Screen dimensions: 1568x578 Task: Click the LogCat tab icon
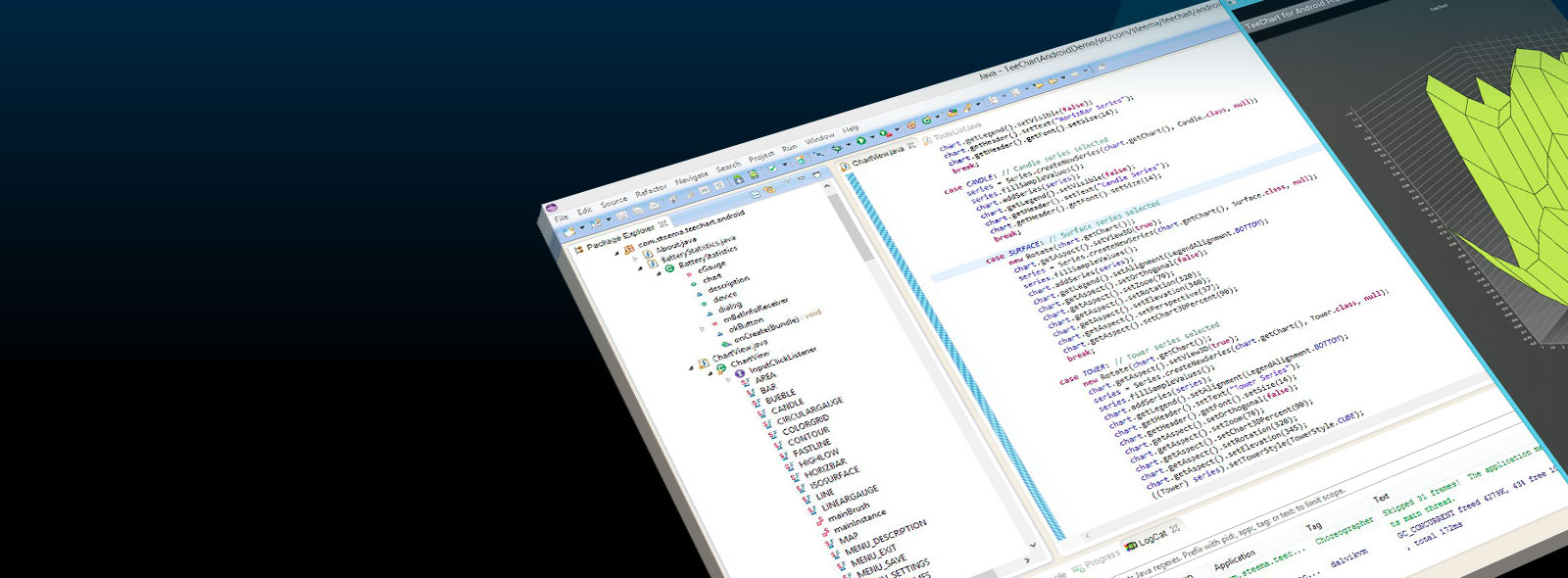(1130, 545)
